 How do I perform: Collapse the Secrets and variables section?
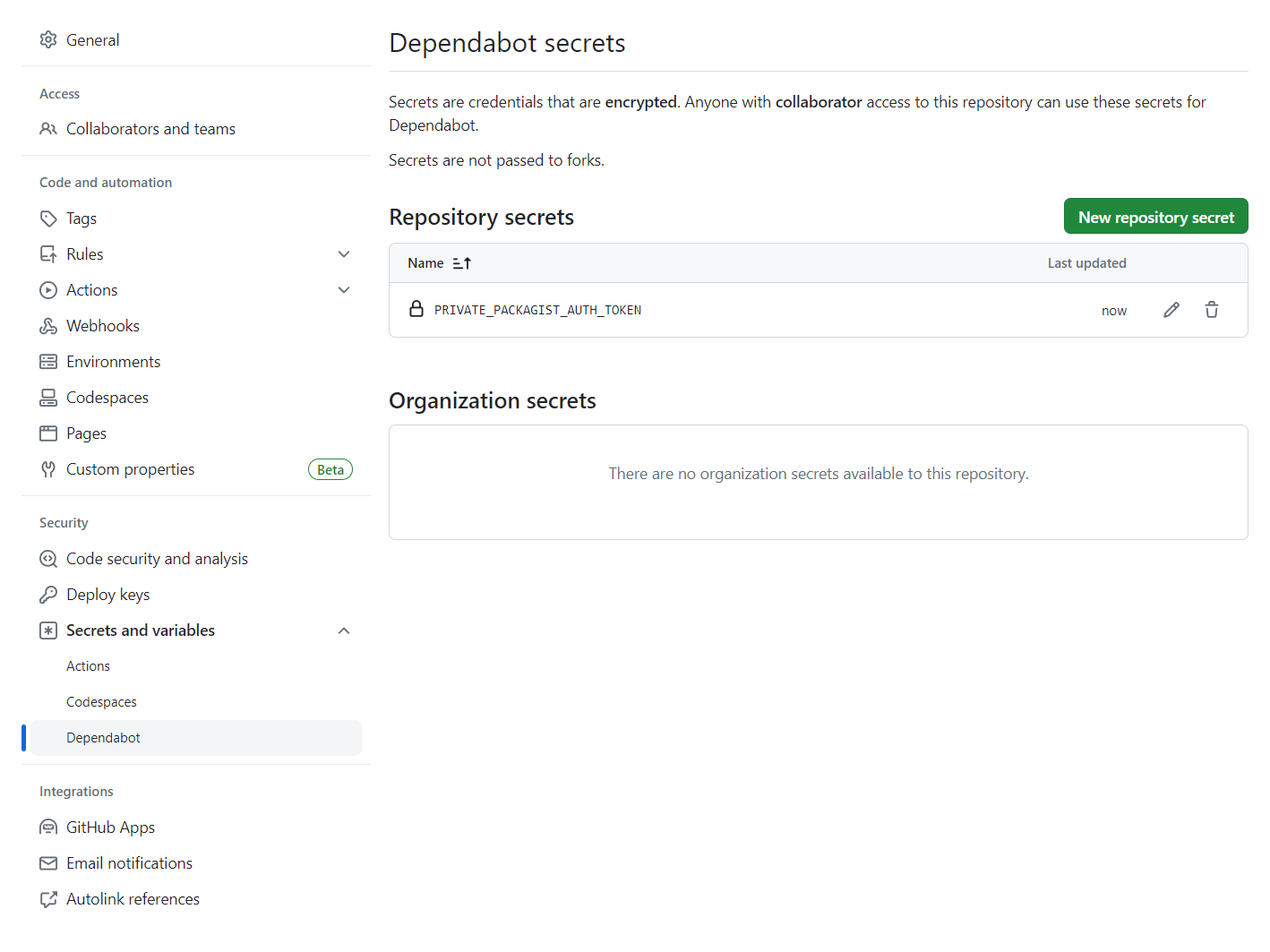point(344,630)
